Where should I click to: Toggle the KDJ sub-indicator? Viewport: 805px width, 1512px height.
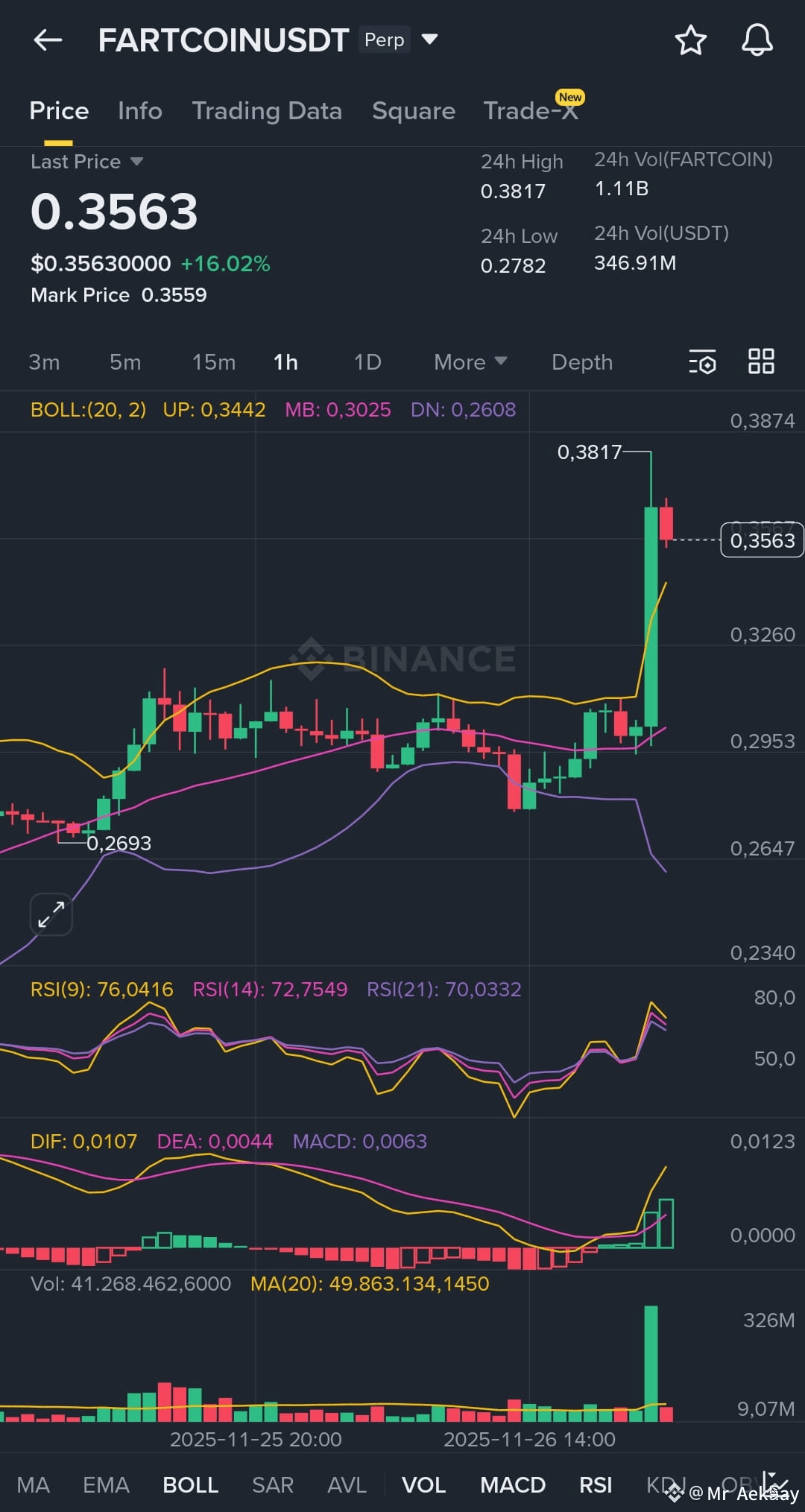click(666, 1485)
